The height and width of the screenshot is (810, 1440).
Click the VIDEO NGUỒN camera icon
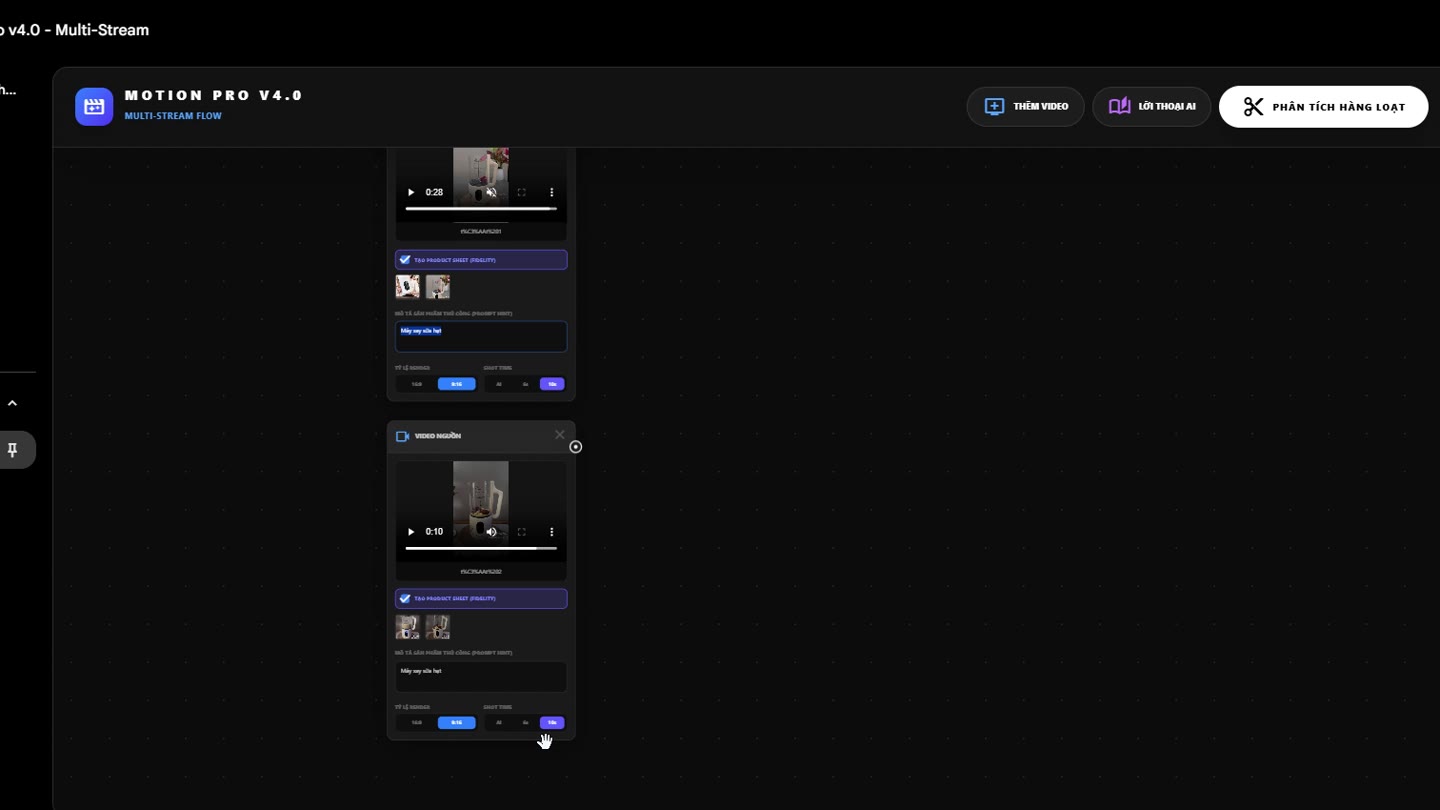(x=403, y=436)
